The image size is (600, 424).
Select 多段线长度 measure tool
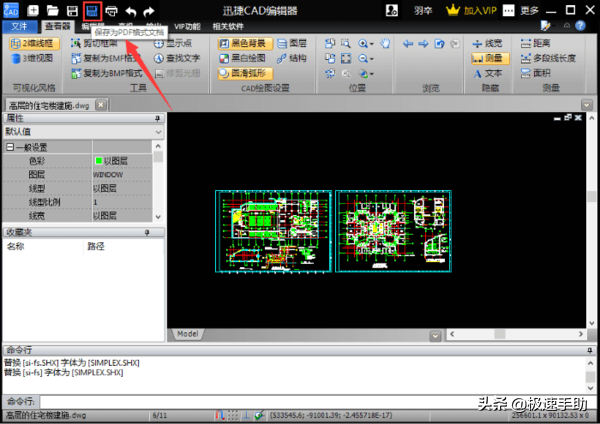coord(548,58)
